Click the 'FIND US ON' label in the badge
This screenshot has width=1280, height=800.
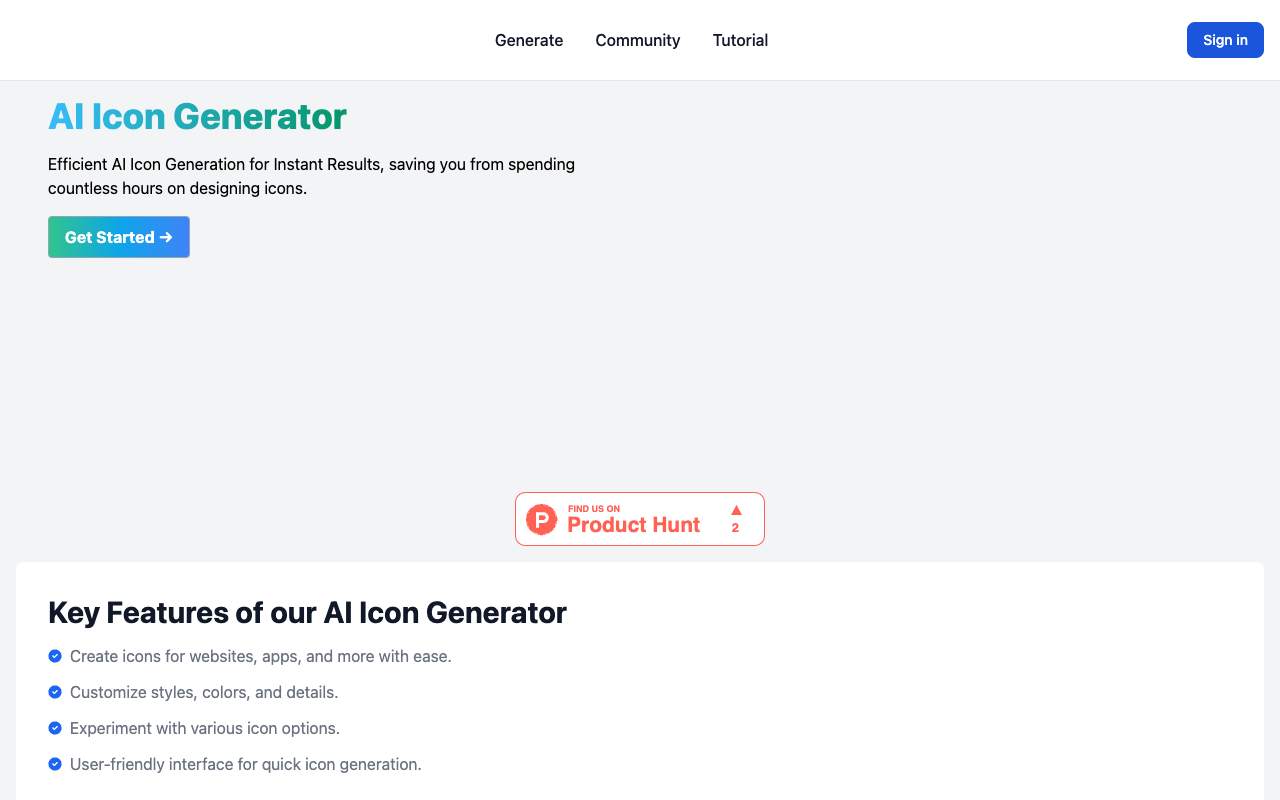(x=594, y=509)
